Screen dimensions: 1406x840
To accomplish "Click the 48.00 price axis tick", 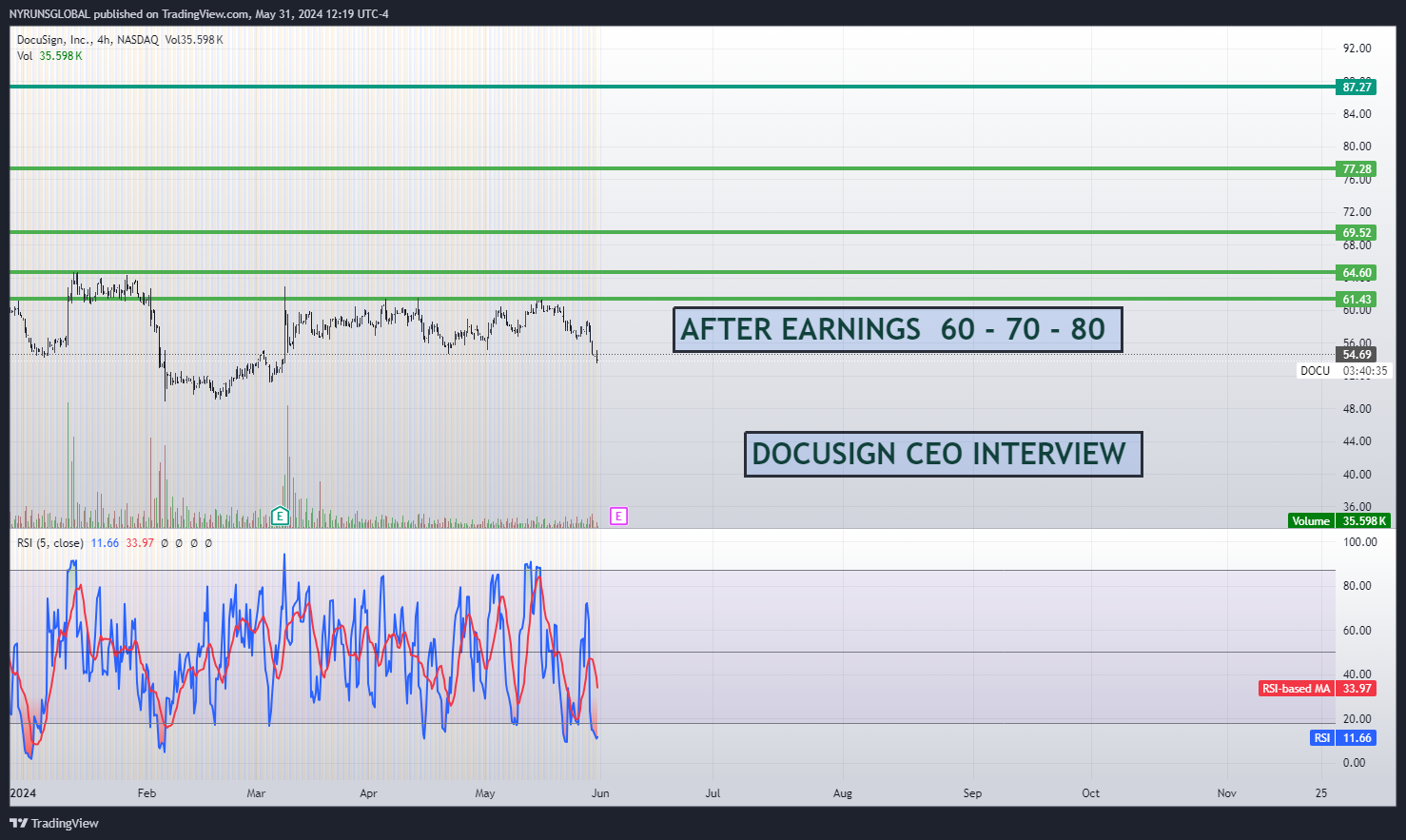I will click(1357, 409).
